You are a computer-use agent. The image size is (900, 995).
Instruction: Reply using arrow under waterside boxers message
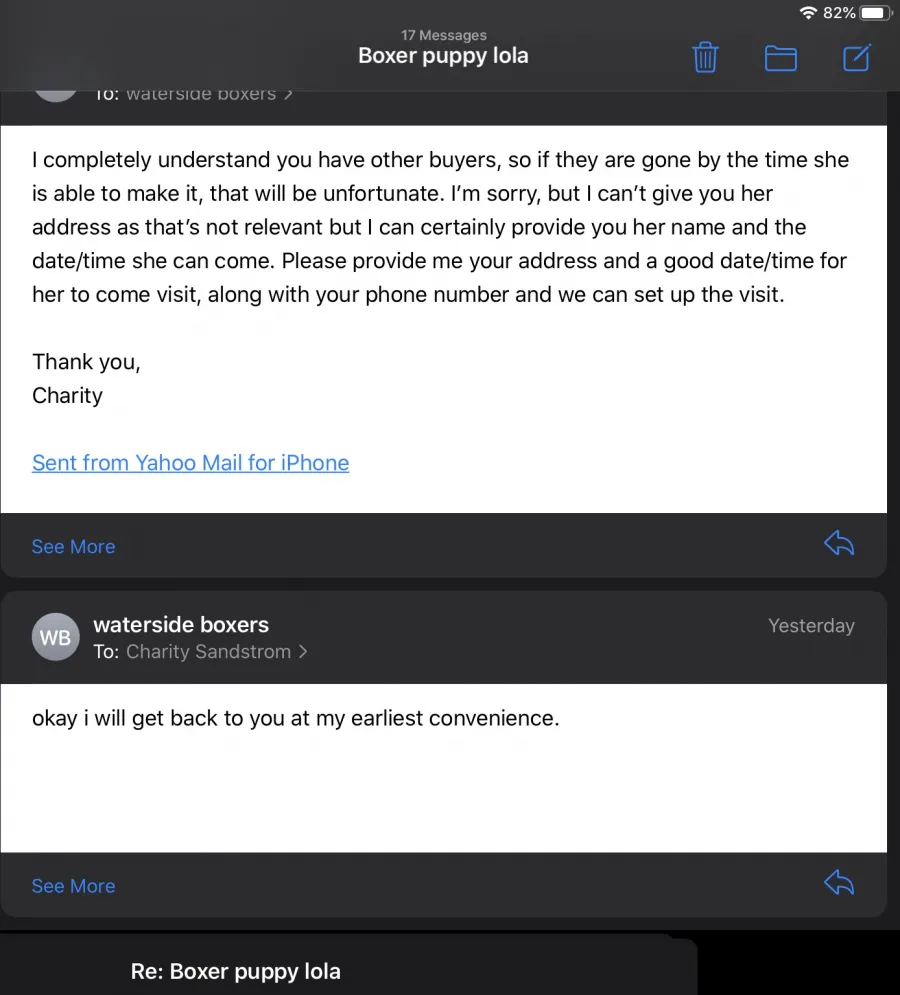tap(839, 883)
